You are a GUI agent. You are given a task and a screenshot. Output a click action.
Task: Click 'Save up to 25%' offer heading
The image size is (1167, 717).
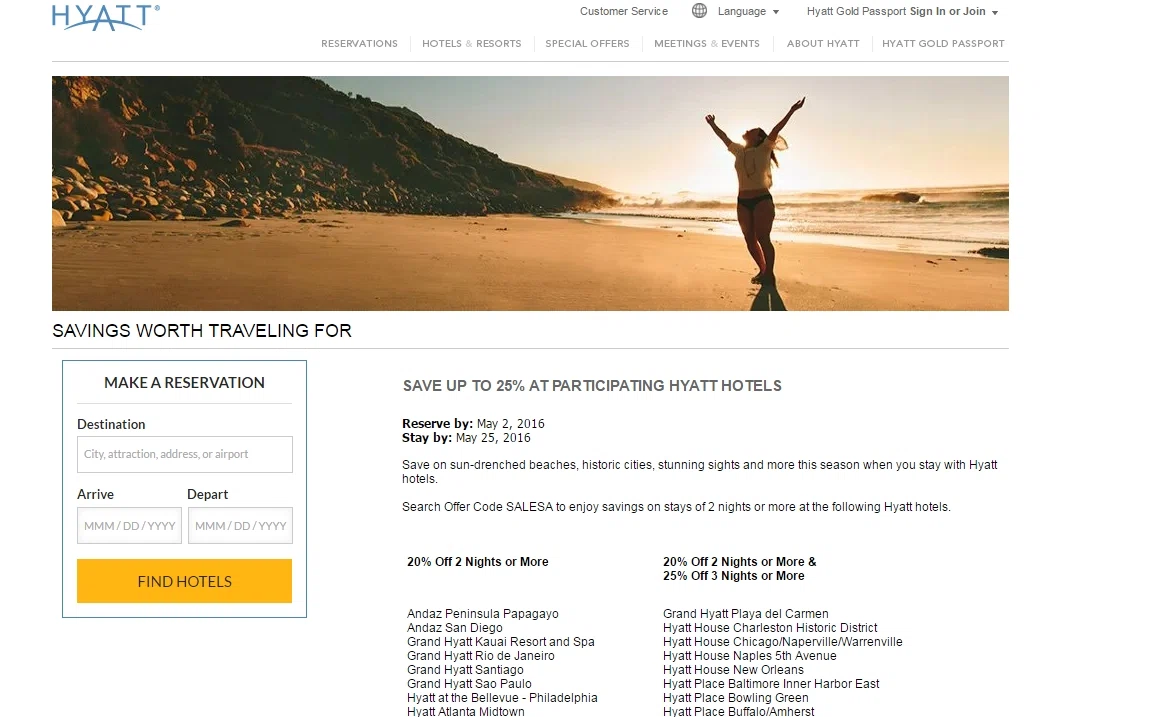[x=592, y=386]
